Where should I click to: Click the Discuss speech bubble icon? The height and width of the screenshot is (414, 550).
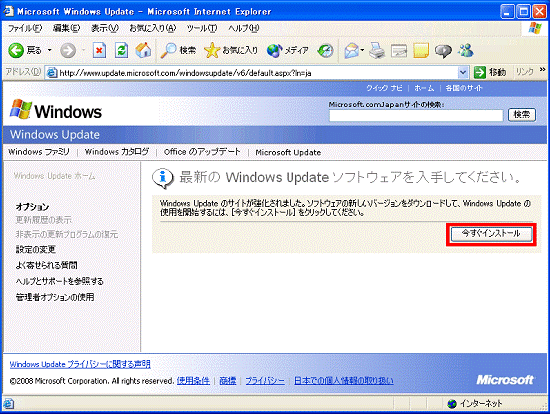[443, 51]
